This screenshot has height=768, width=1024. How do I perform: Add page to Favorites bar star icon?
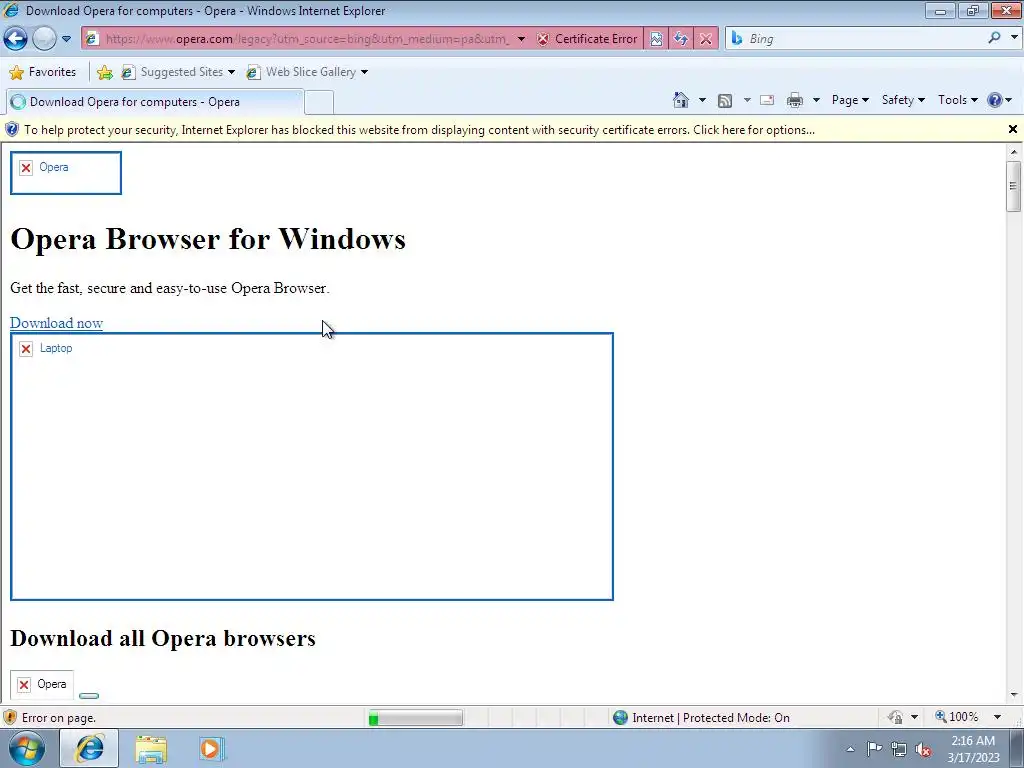(x=104, y=72)
